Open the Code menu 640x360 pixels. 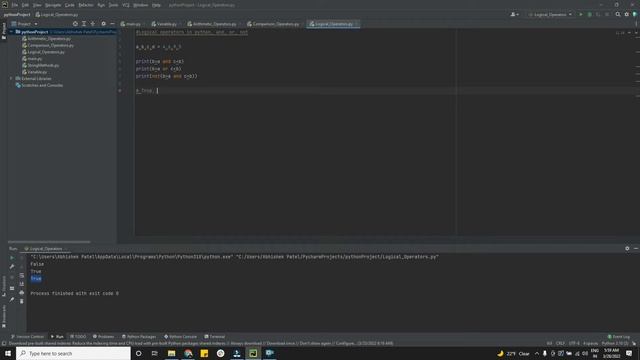[x=70, y=5]
